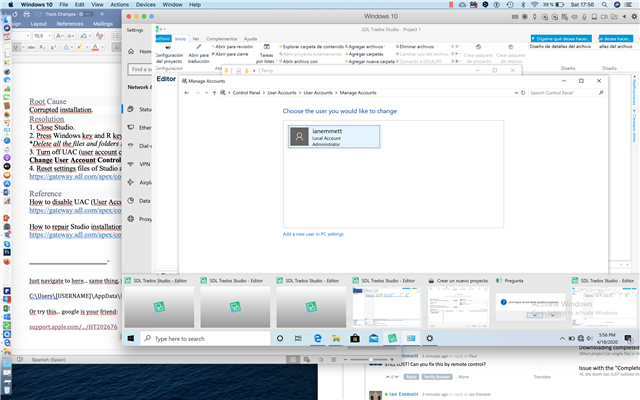
Task: Toggle Track Changes switch in Word
Action: pyautogui.click(x=87, y=14)
